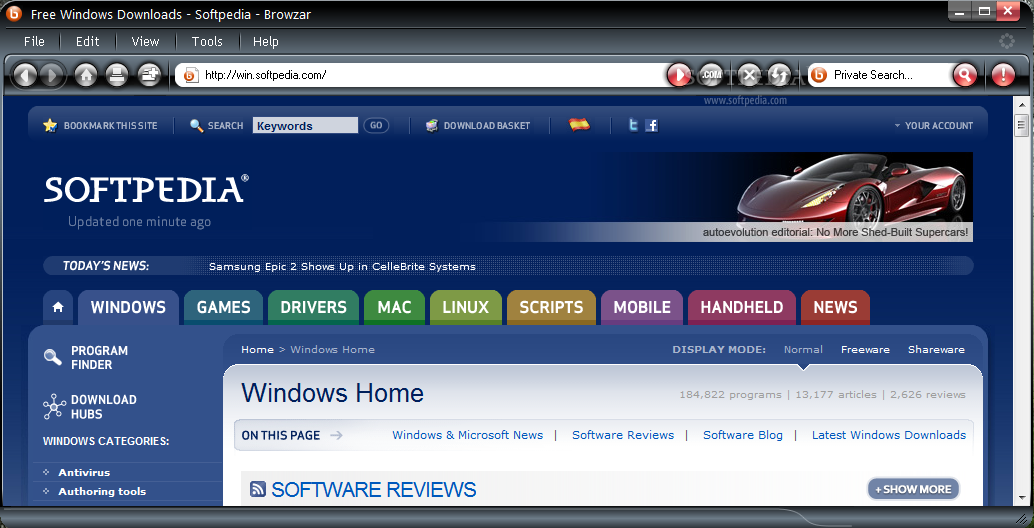The image size is (1034, 528).
Task: Click the Home breadcrumb link
Action: click(x=257, y=349)
